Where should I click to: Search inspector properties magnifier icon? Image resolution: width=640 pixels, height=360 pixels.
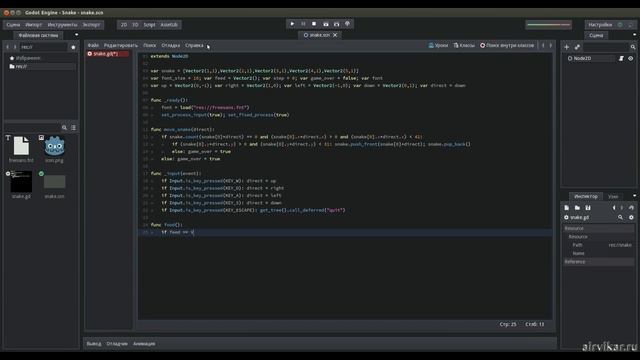(620, 218)
